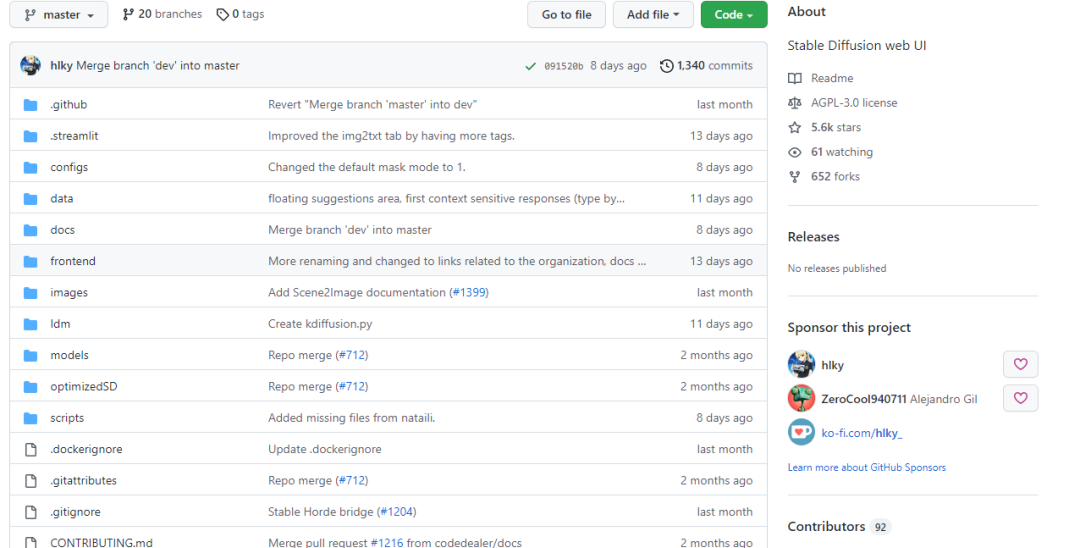1080x548 pixels.
Task: Open #712 link in models row
Action: point(352,355)
